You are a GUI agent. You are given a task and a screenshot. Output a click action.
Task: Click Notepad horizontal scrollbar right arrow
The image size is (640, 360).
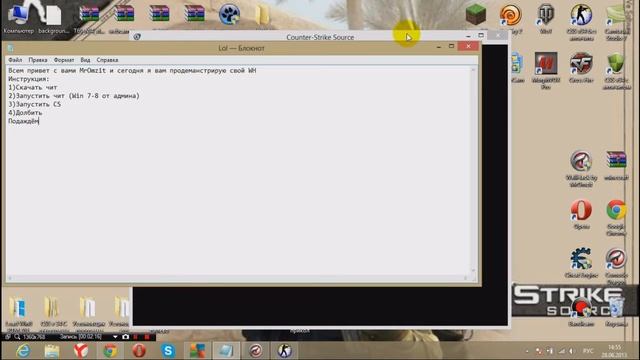tap(466, 278)
